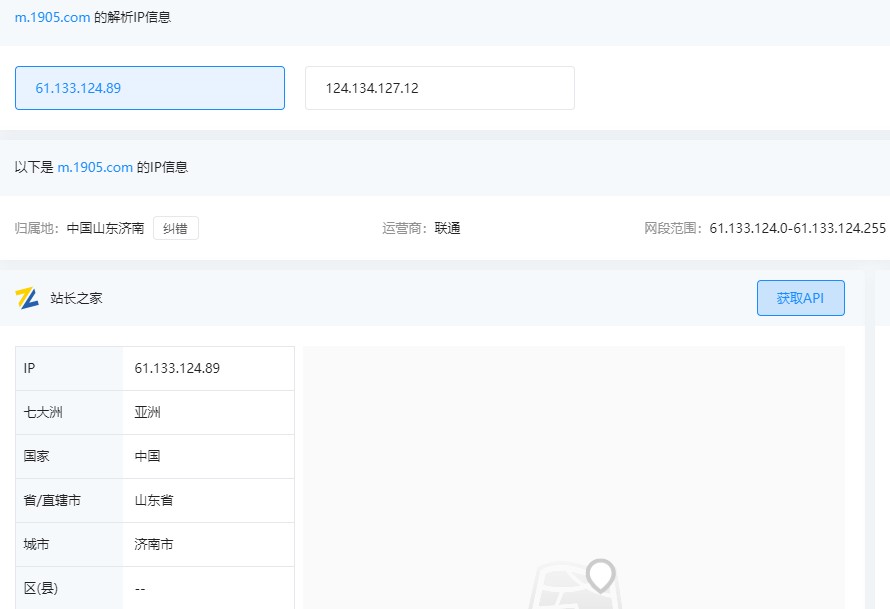890x609 pixels.
Task: Click the 省/直辖市 row label
Action: tap(52, 501)
